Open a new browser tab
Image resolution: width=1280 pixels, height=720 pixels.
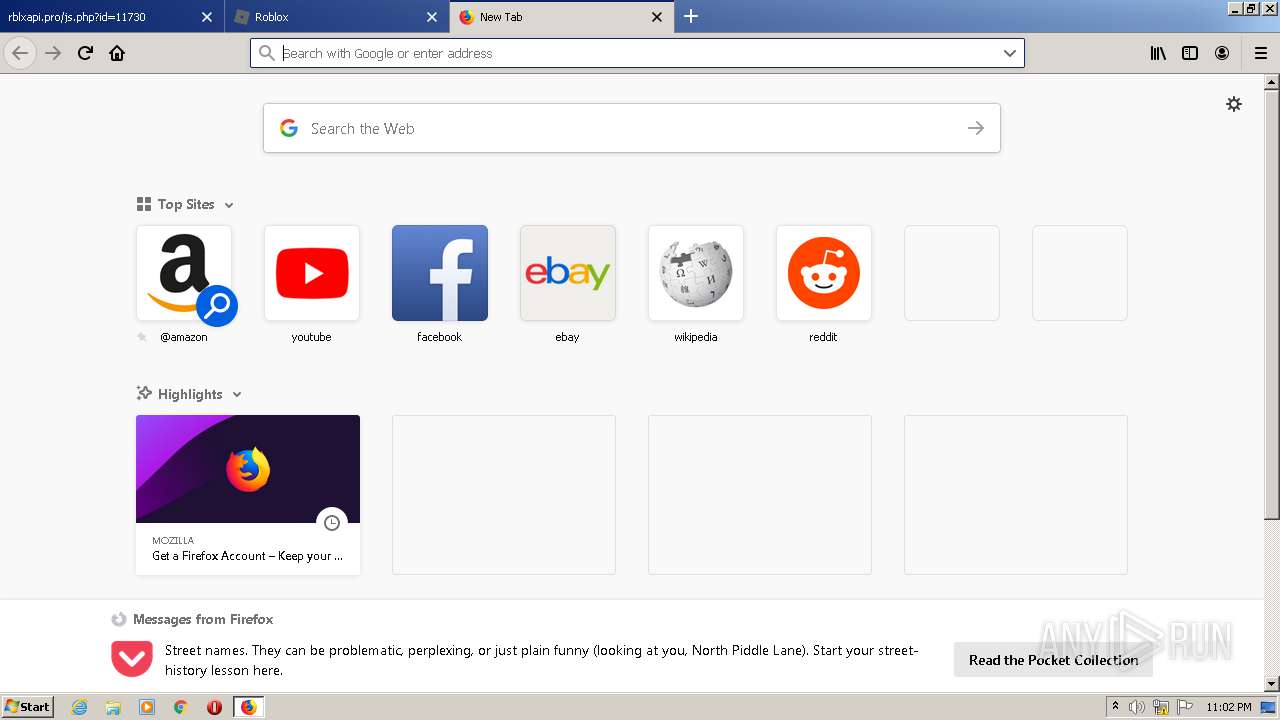[x=691, y=16]
